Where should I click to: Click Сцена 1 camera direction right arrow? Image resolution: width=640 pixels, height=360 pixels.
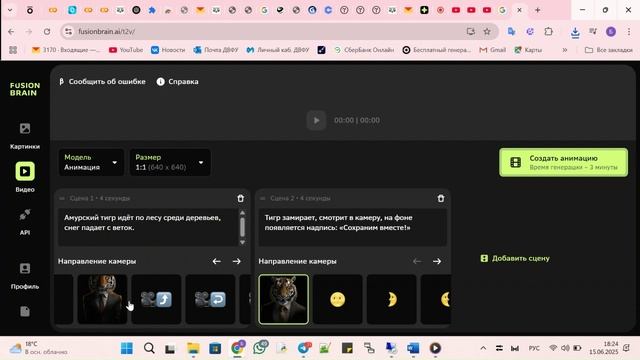(237, 261)
